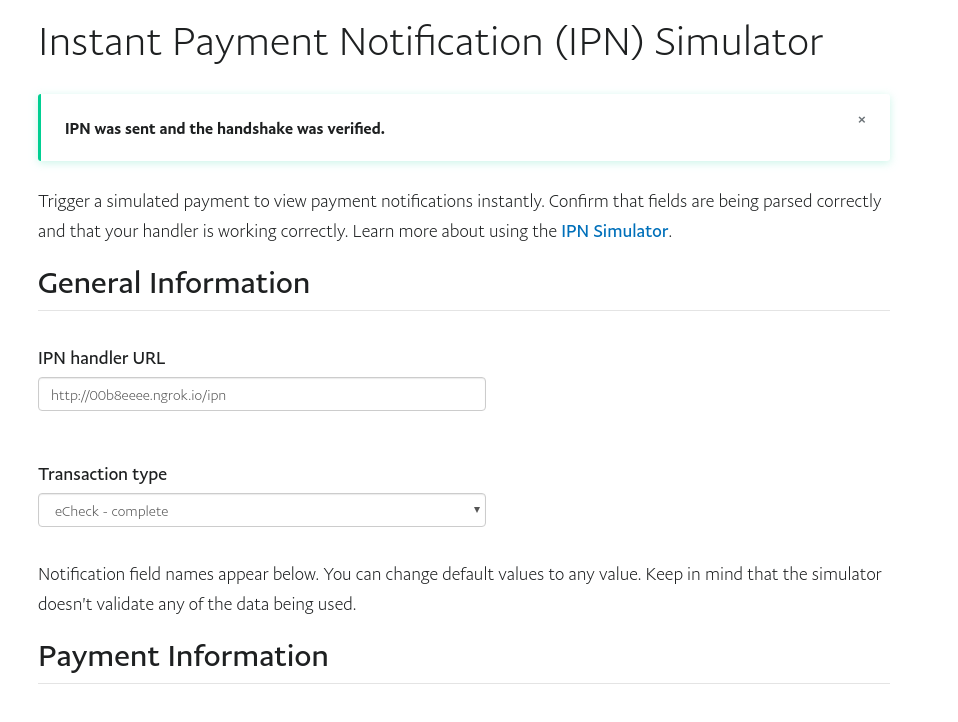Click the Payment Information section heading
This screenshot has width=958, height=722.
coord(183,656)
